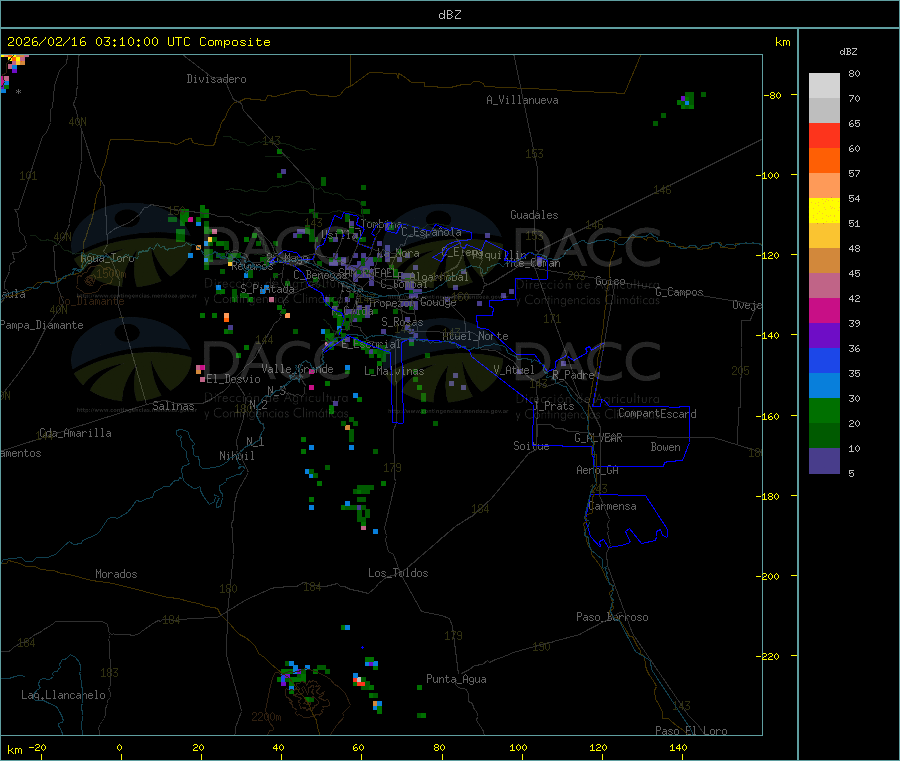Click the 'Lag.Llancanelo' label
This screenshot has height=761, width=900.
pyautogui.click(x=63, y=695)
